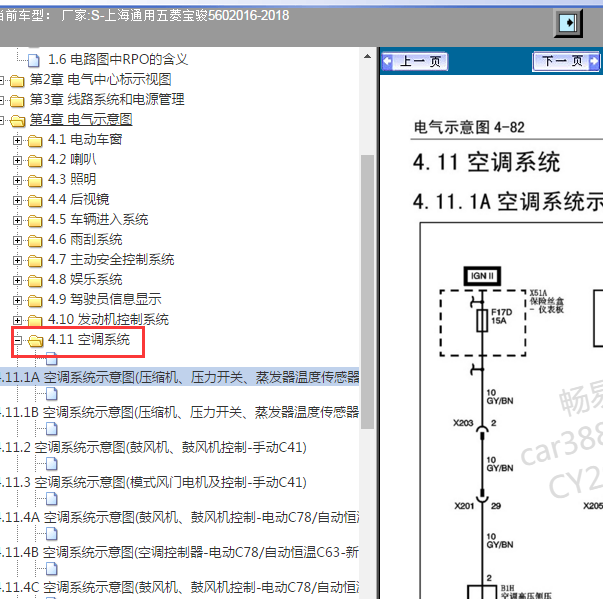Image resolution: width=603 pixels, height=599 pixels.
Task: Open 4.11.3 模式风门电机及控制 document
Action: point(153,482)
